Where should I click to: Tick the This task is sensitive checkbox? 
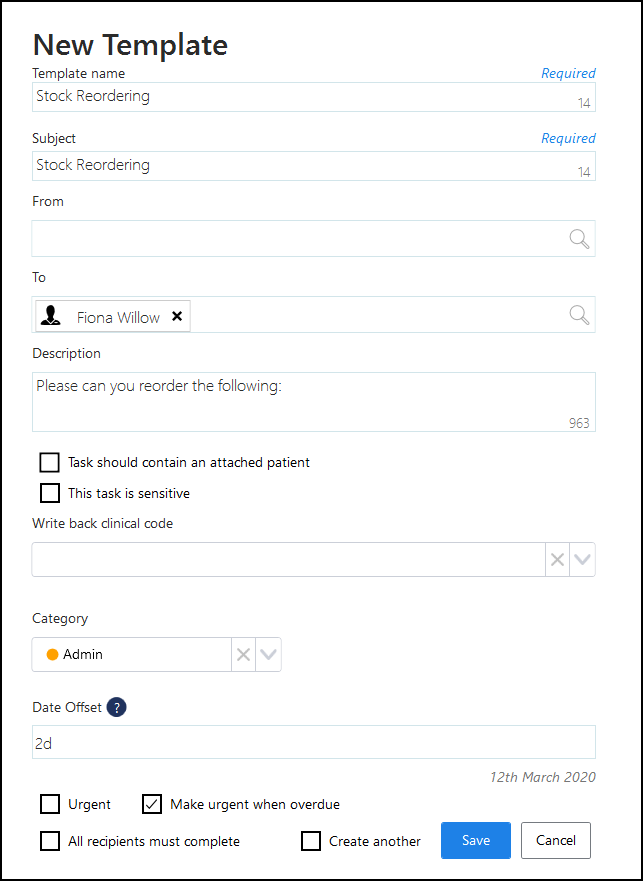click(50, 492)
